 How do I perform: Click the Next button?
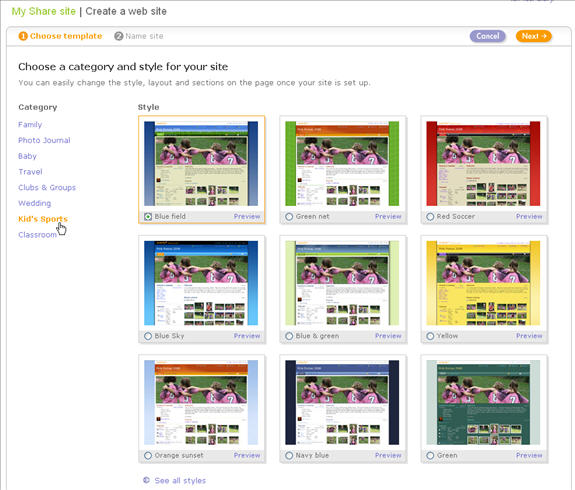534,36
